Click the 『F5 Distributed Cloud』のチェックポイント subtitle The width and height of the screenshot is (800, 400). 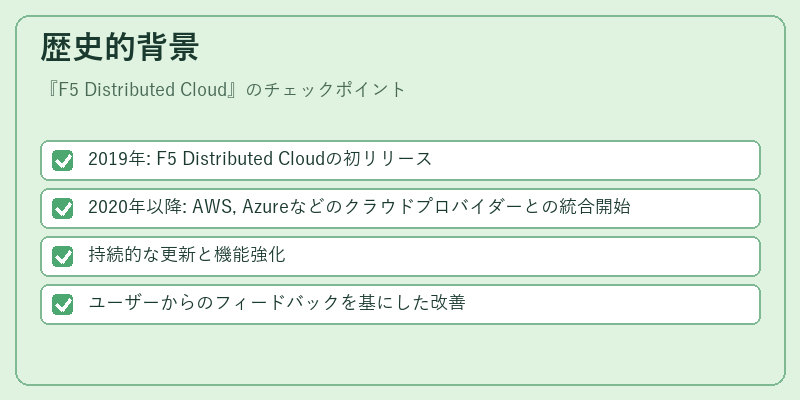pos(223,89)
